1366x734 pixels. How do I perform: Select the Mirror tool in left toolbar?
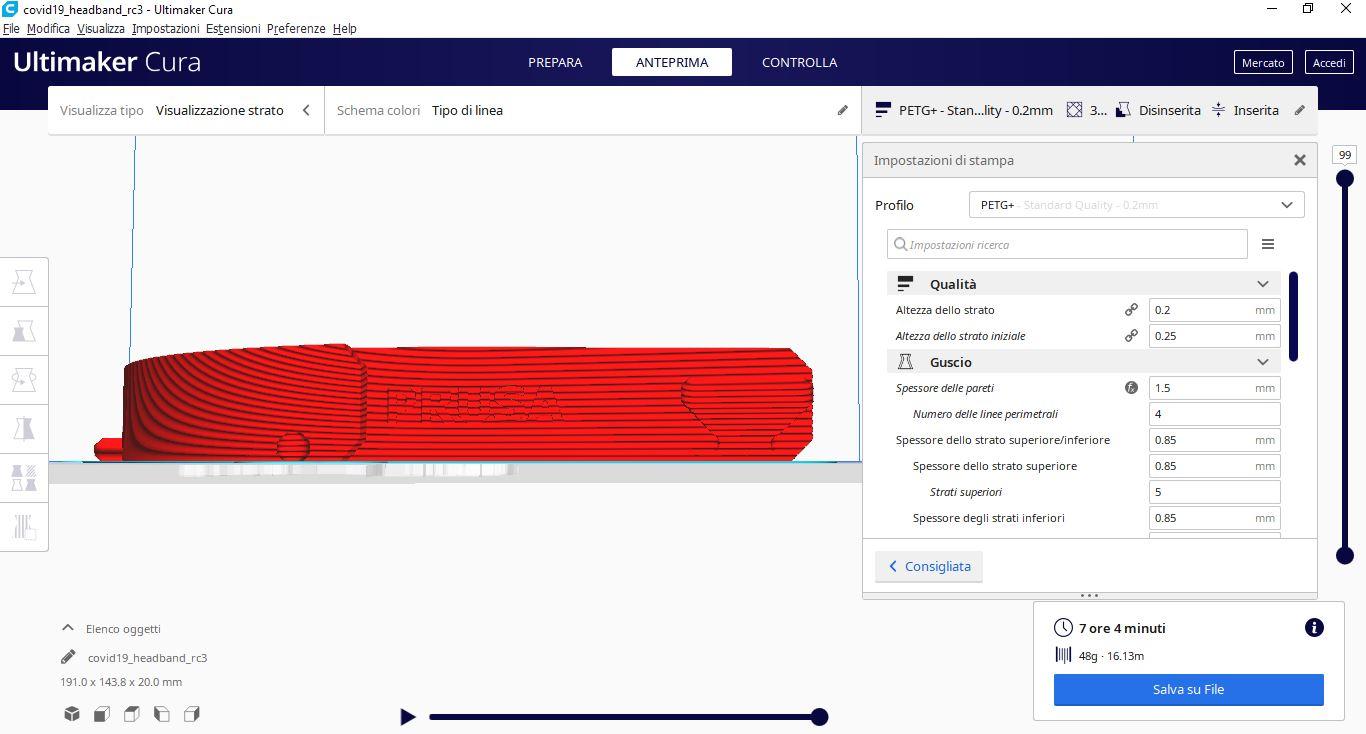24,429
